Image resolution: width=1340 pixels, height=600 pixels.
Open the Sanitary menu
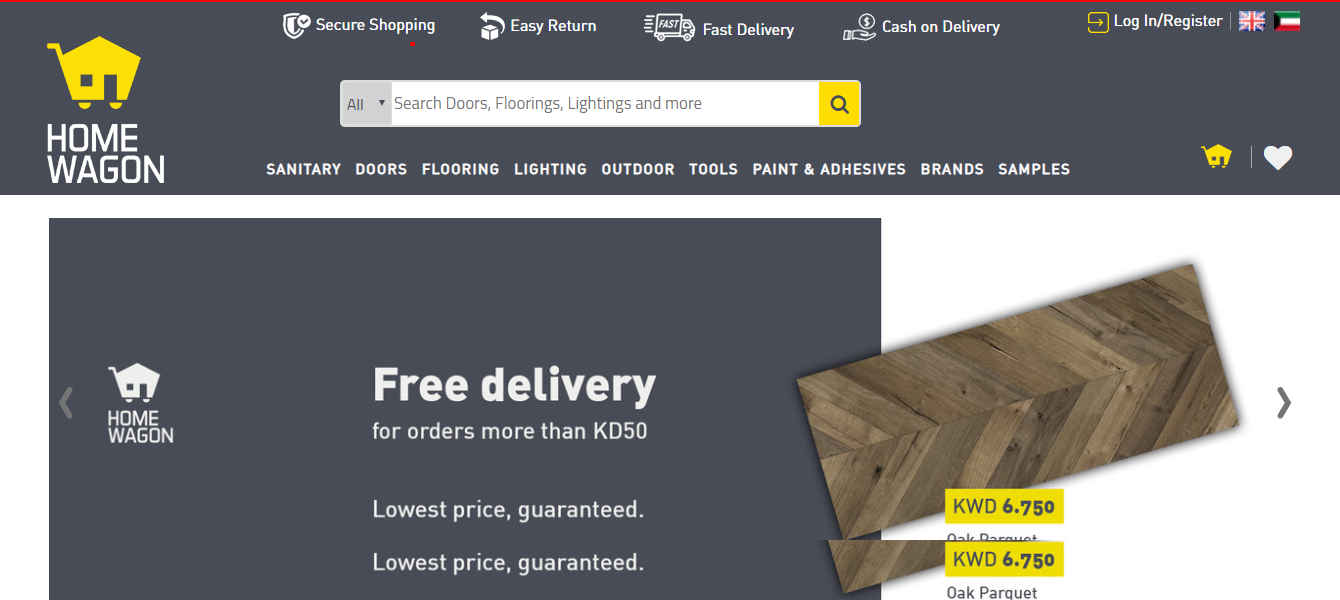[x=303, y=169]
